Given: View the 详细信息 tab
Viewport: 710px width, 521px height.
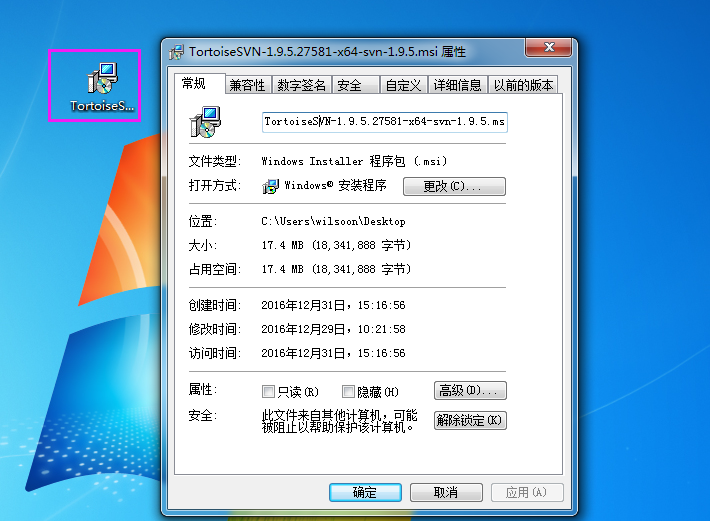Looking at the screenshot, I should (x=457, y=85).
